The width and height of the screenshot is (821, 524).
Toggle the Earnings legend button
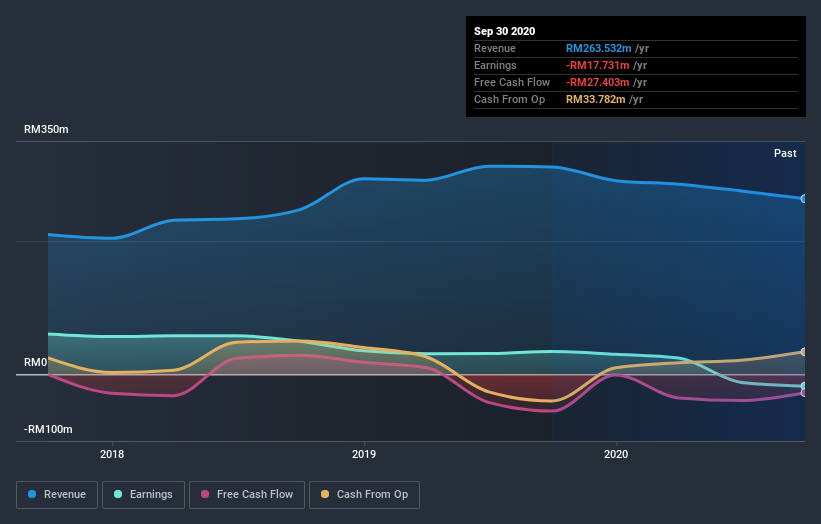pyautogui.click(x=143, y=495)
